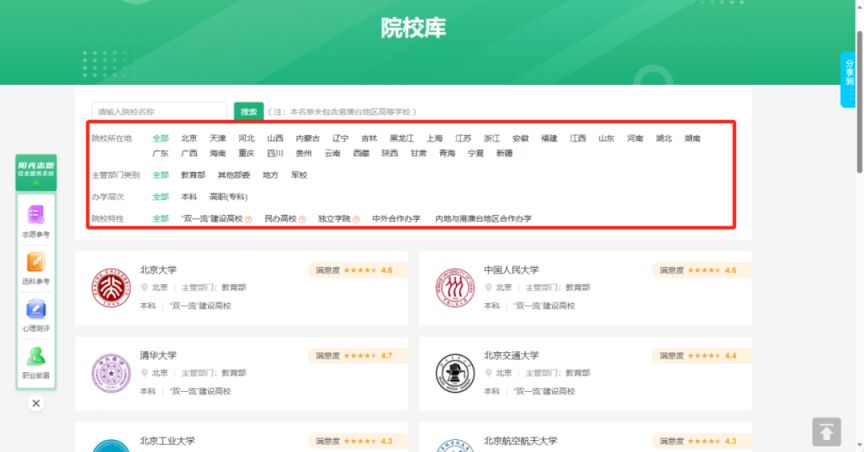864x452 pixels.
Task: Click the green 搜索 button
Action: pyautogui.click(x=249, y=111)
